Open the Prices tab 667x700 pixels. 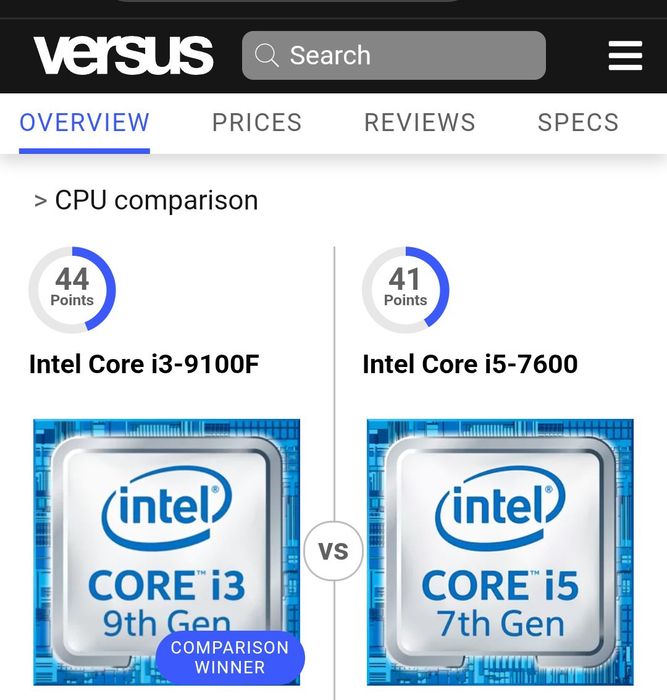257,123
